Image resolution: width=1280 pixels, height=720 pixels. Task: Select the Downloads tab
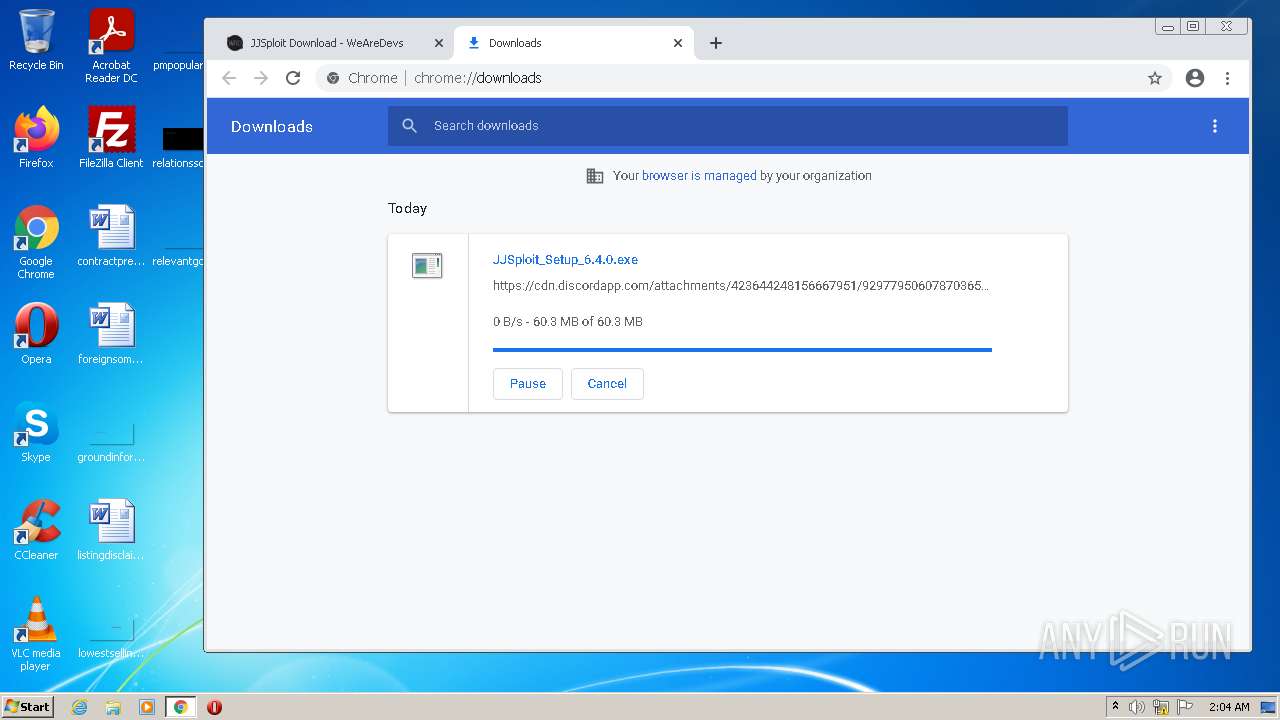click(573, 43)
